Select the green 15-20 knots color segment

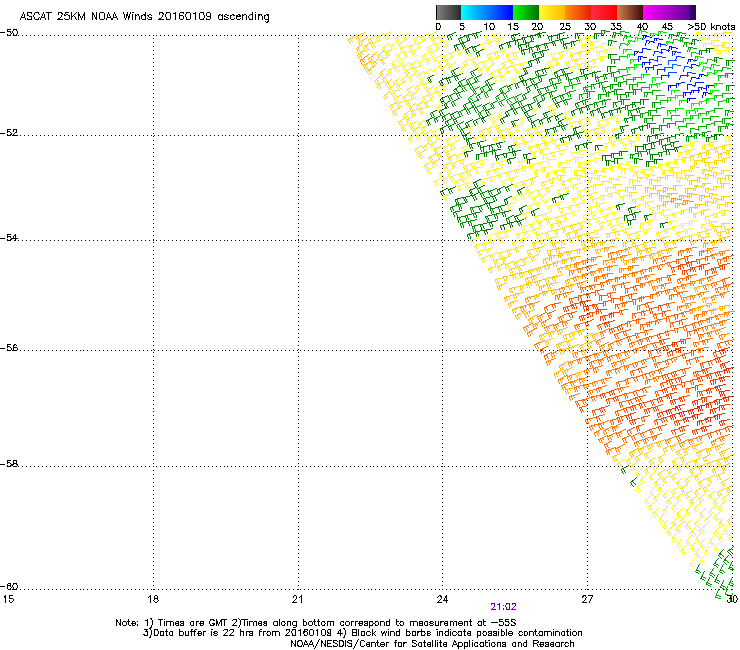click(526, 12)
